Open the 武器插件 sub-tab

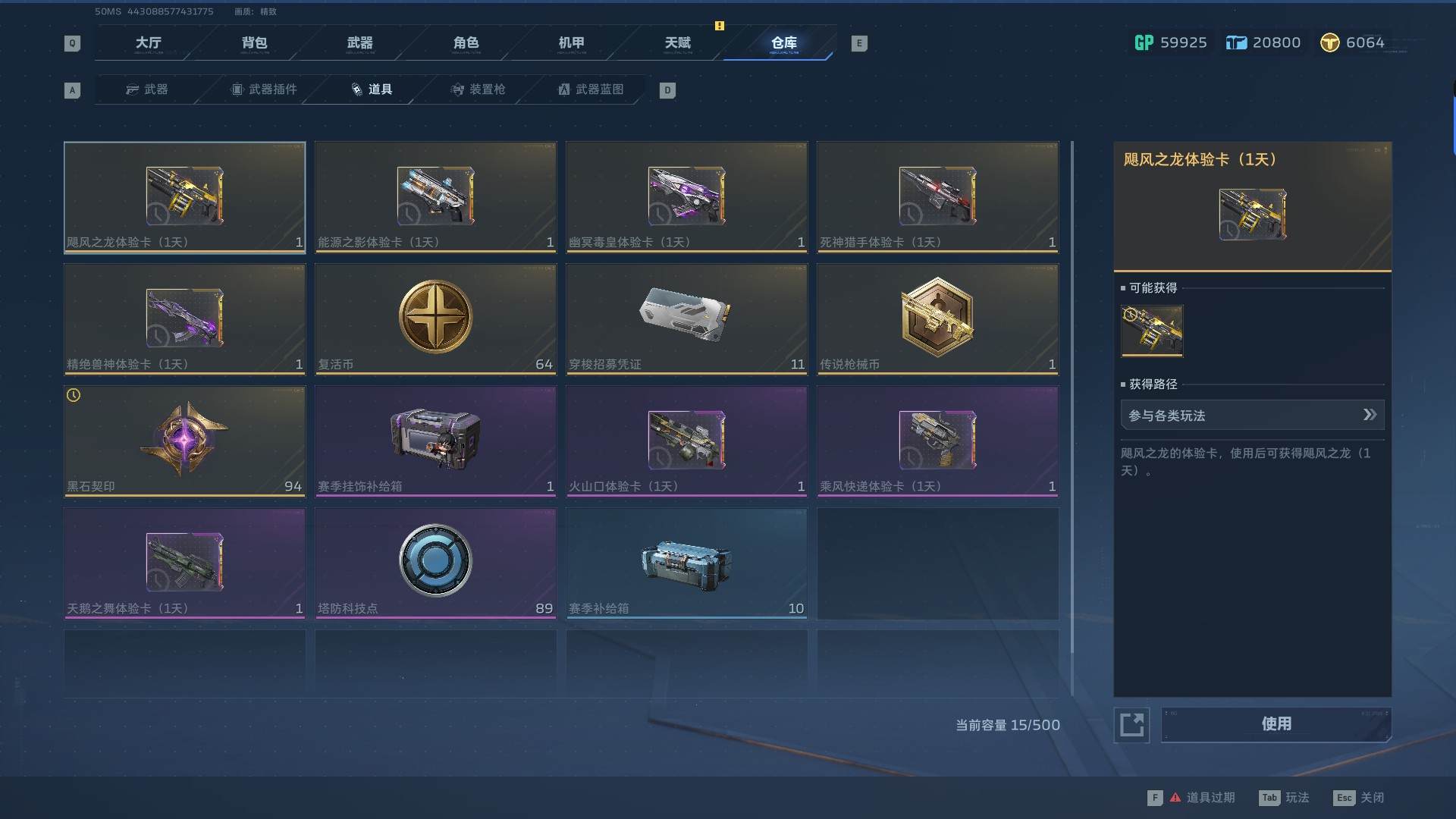point(264,89)
